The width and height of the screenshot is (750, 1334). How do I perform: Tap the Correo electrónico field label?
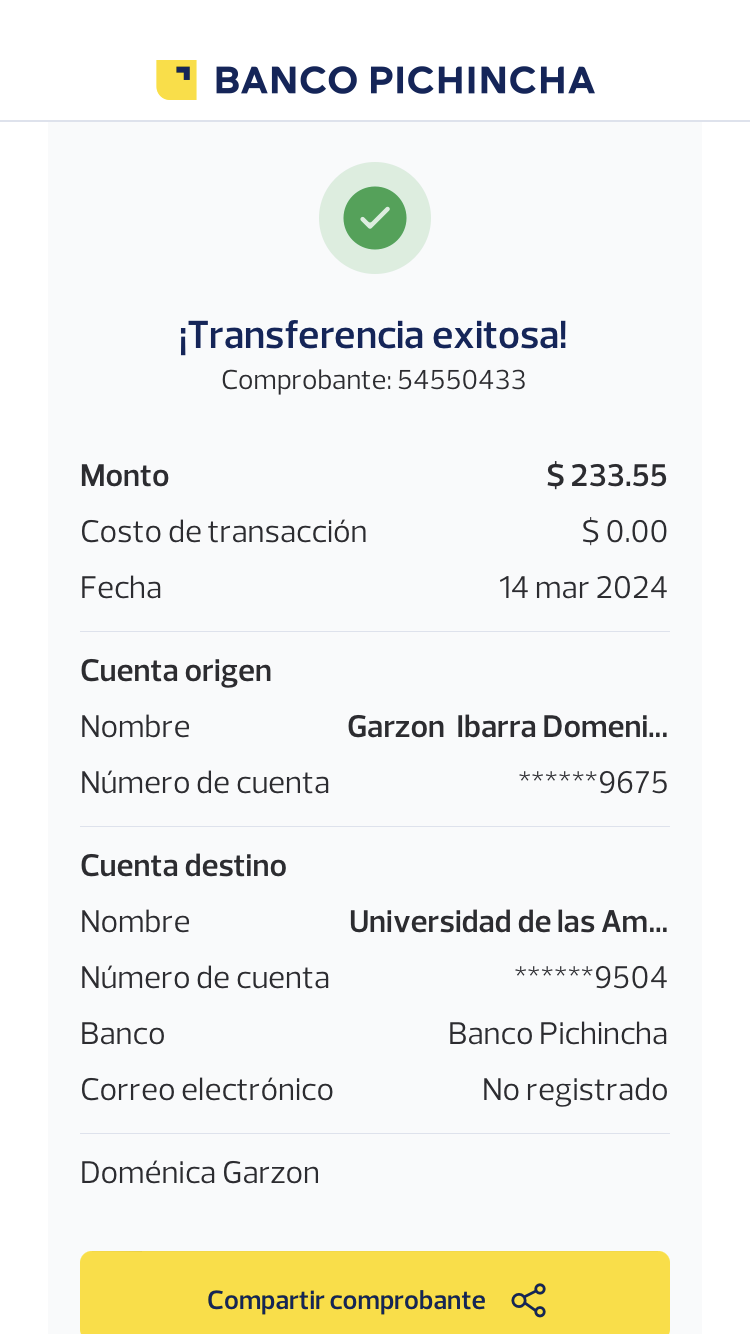(207, 1089)
